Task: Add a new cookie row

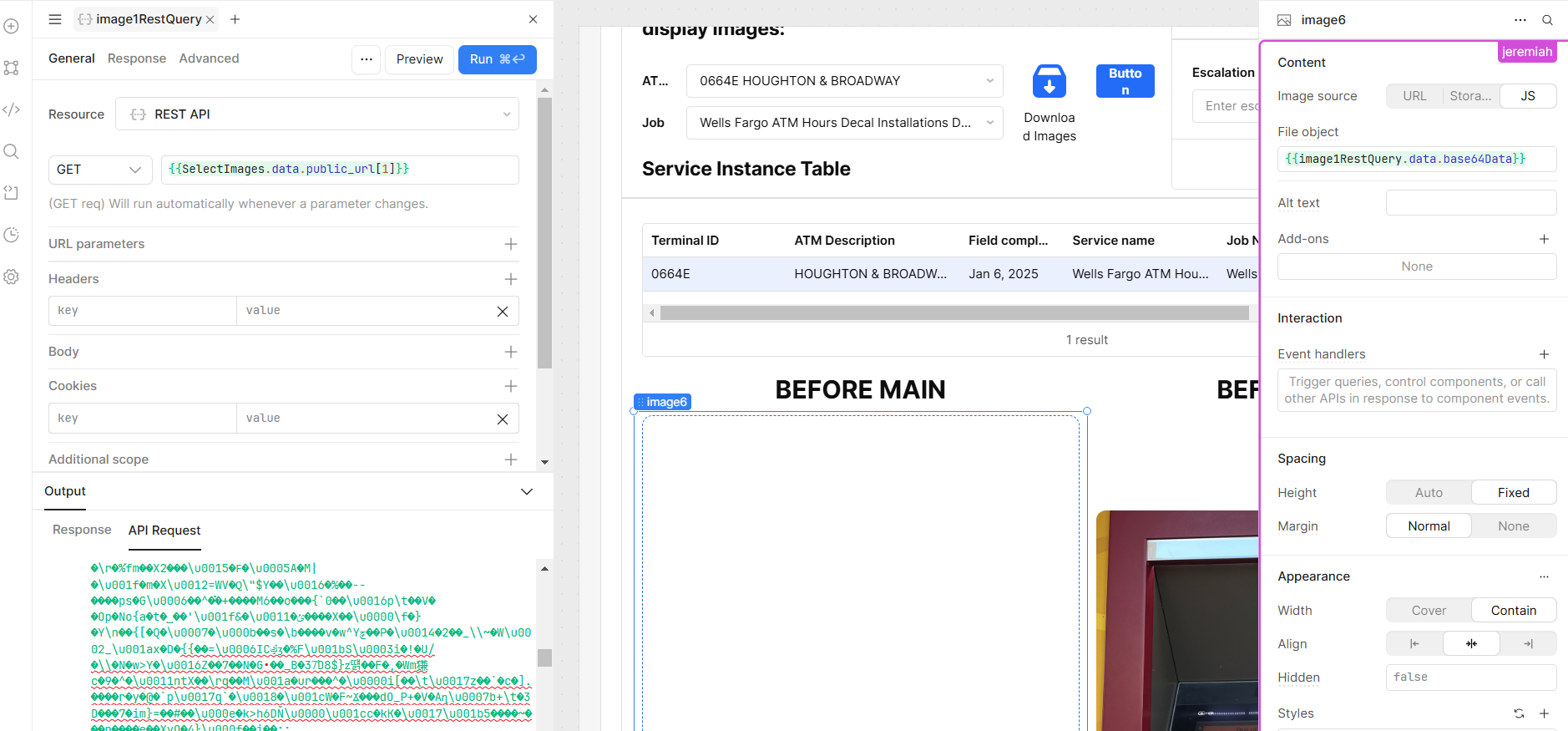Action: tap(511, 386)
